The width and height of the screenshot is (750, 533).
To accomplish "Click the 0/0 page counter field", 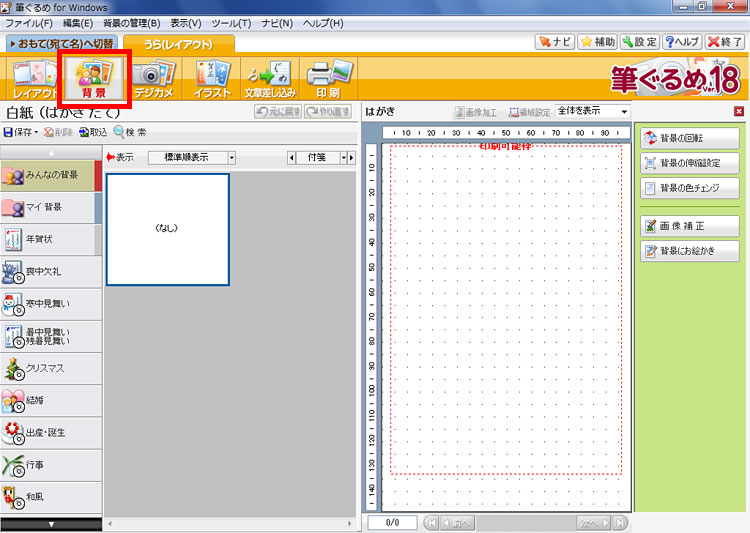I will pyautogui.click(x=392, y=522).
